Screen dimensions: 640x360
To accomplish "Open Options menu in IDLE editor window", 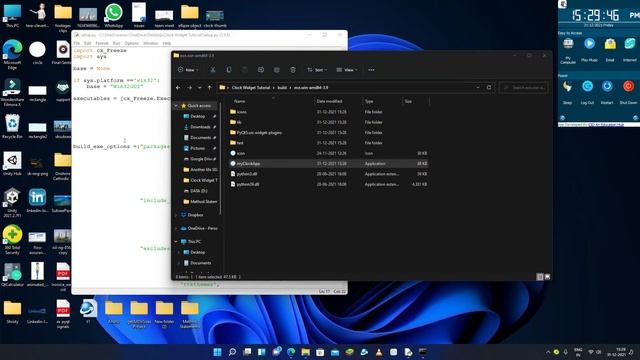I will coord(131,43).
